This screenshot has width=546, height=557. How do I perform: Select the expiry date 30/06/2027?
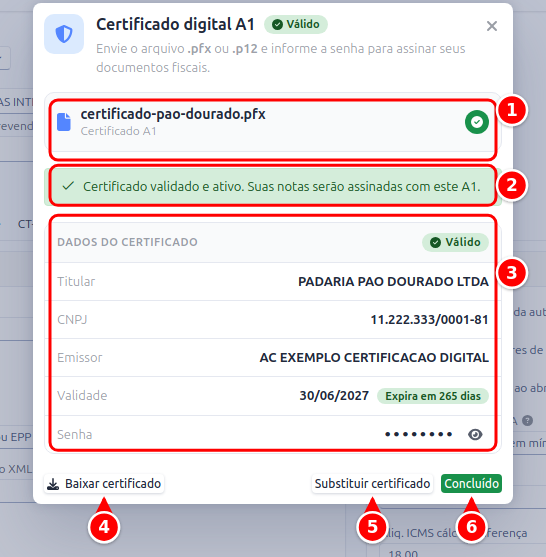point(334,396)
